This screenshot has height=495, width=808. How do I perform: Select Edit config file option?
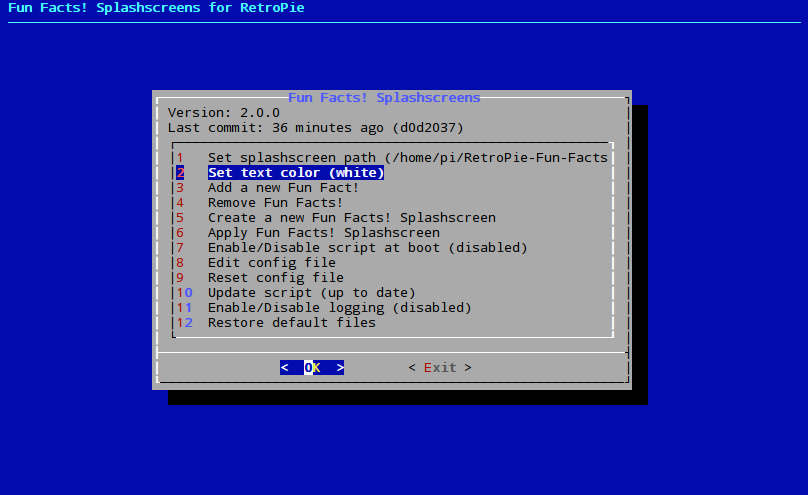[x=256, y=262]
